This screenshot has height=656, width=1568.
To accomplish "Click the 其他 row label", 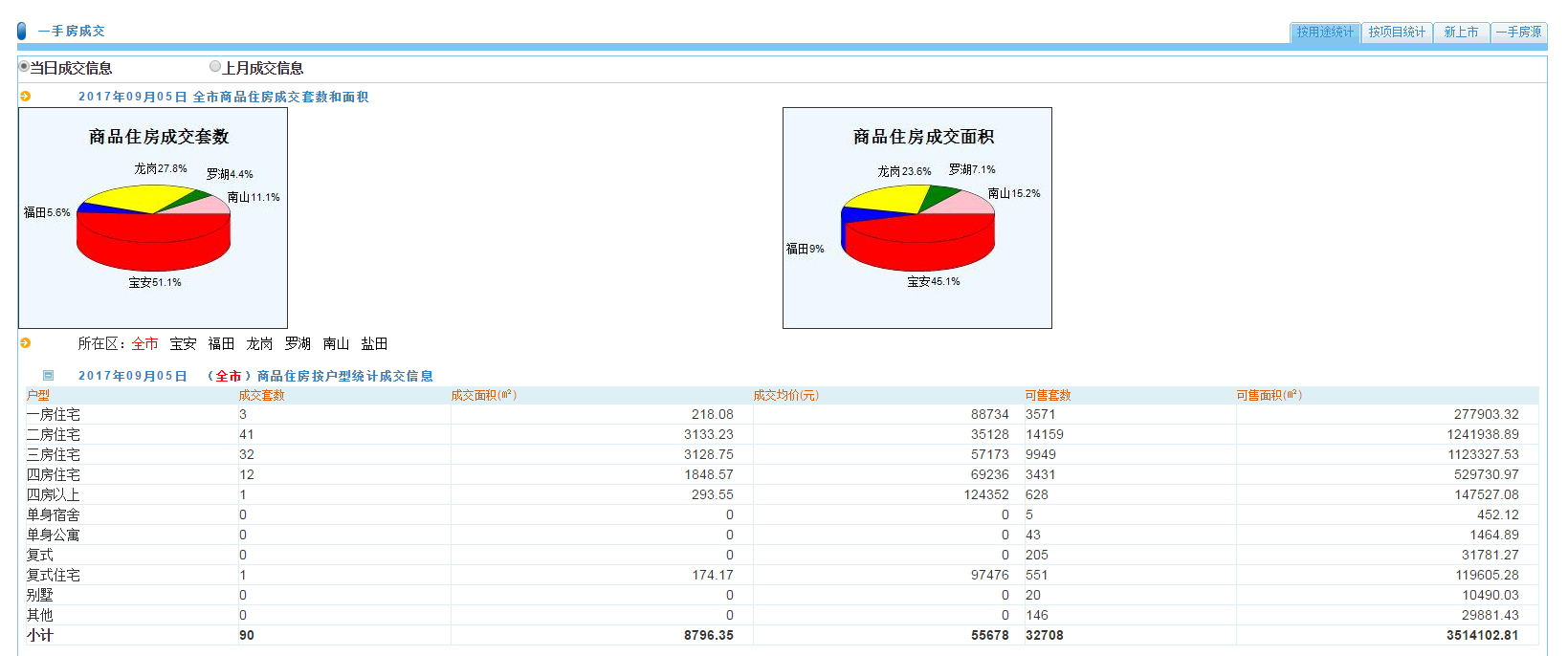I will click(x=40, y=615).
